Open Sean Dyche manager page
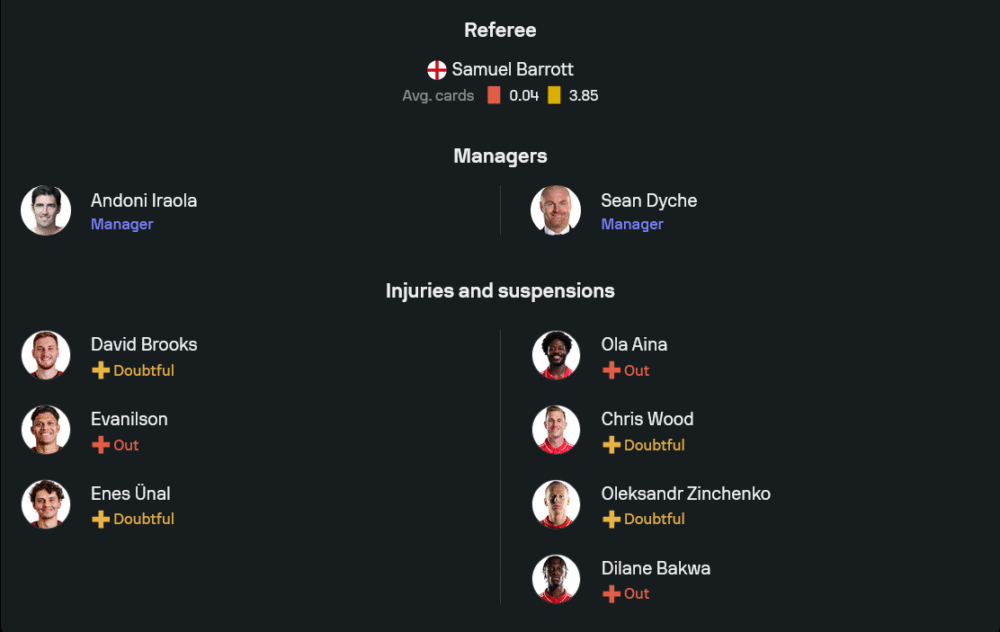Screen dimensions: 1000x632 click(x=648, y=201)
